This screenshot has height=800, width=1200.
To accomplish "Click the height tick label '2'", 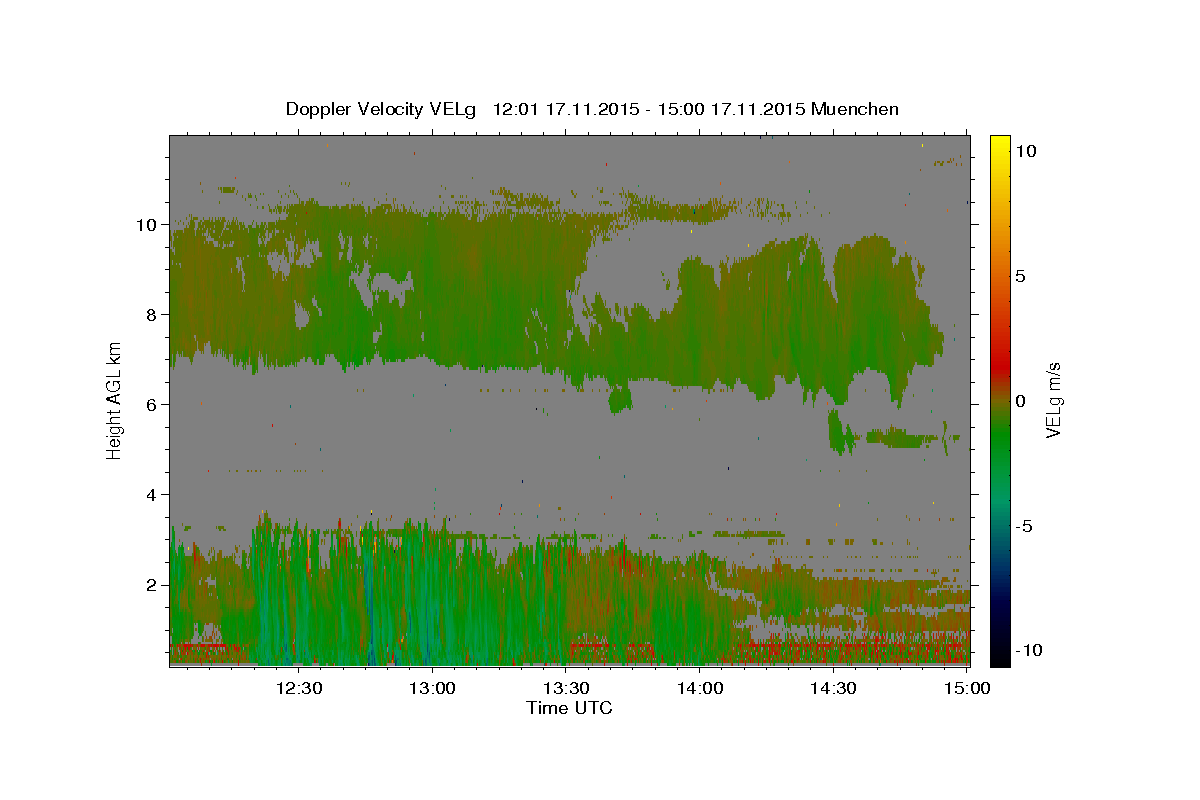I will click(x=151, y=585).
